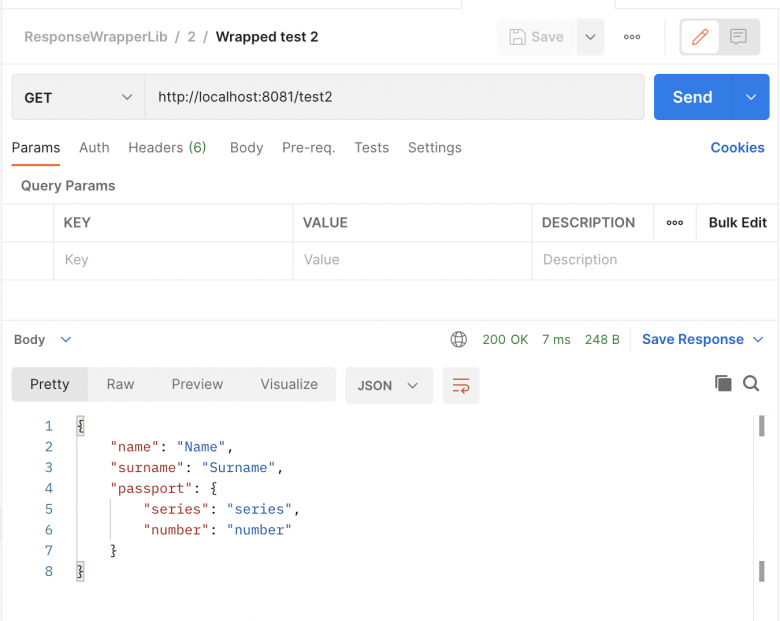Open the Save options dropdown arrow

(x=590, y=37)
